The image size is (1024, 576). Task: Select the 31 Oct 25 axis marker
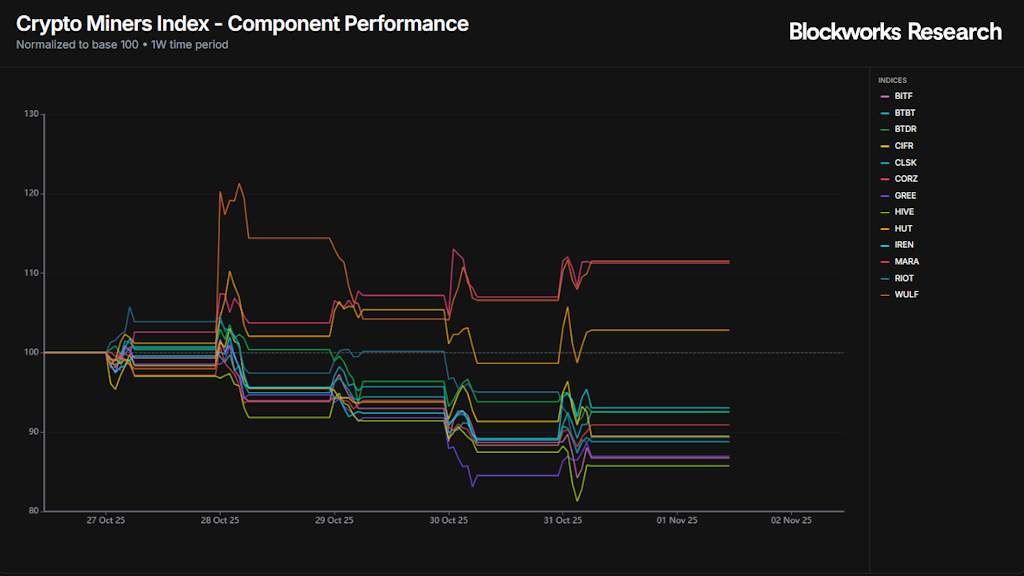click(x=563, y=520)
